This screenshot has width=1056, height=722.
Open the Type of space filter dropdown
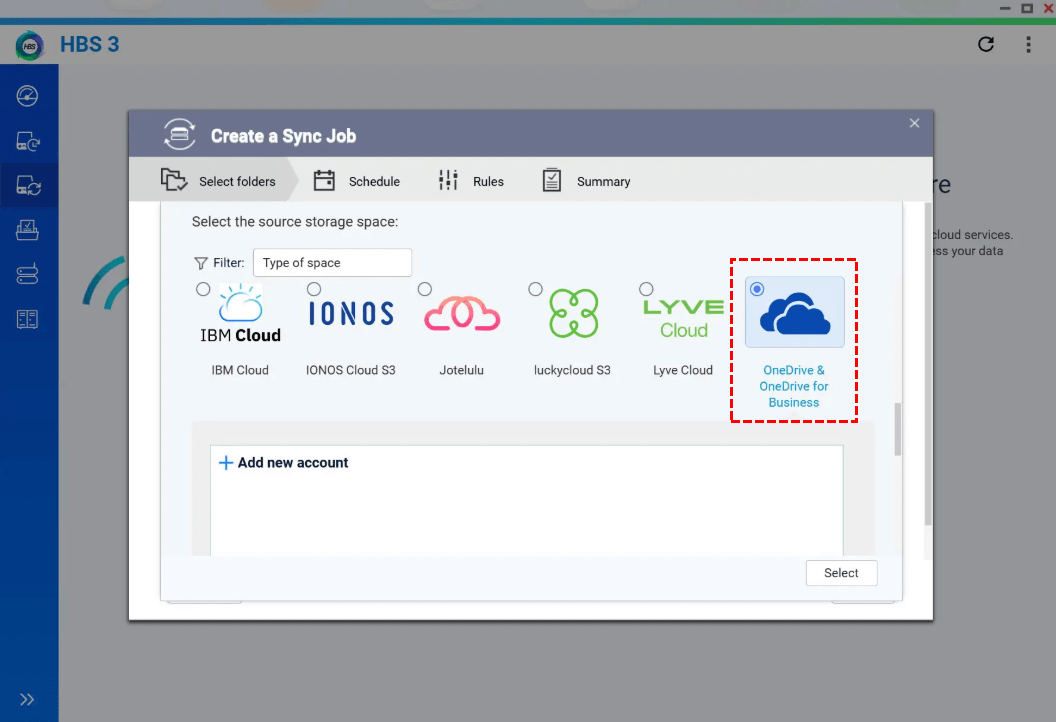332,263
